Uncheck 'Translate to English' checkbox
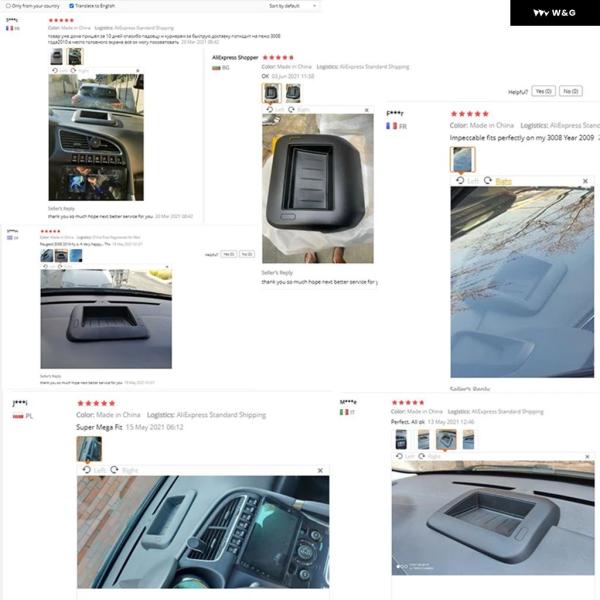600x600 pixels. 71,6
